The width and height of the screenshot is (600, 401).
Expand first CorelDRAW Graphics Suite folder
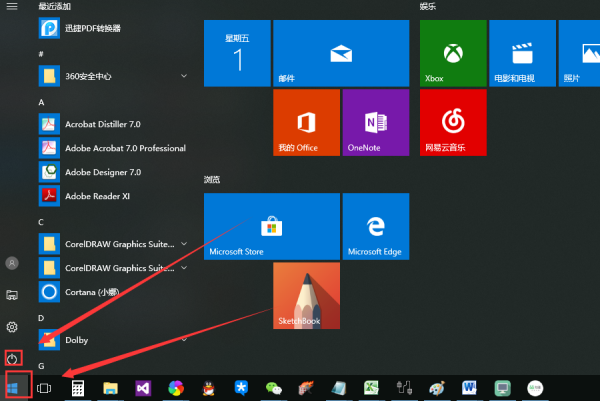click(184, 243)
